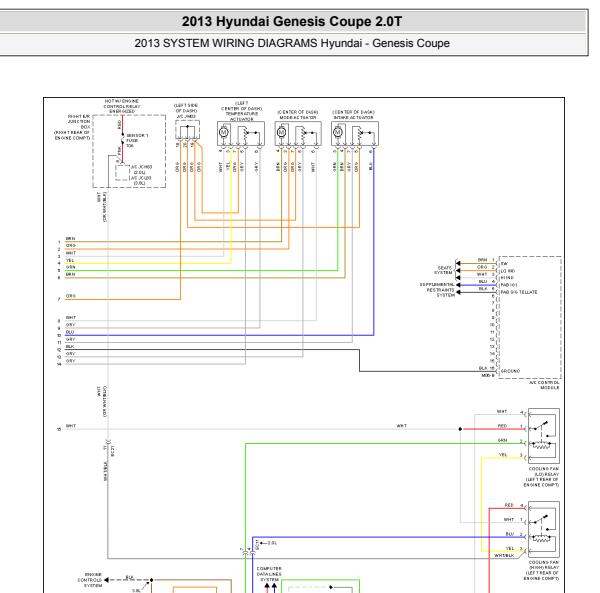Click the "INTAKE ACTUATOR" label

coord(353,117)
